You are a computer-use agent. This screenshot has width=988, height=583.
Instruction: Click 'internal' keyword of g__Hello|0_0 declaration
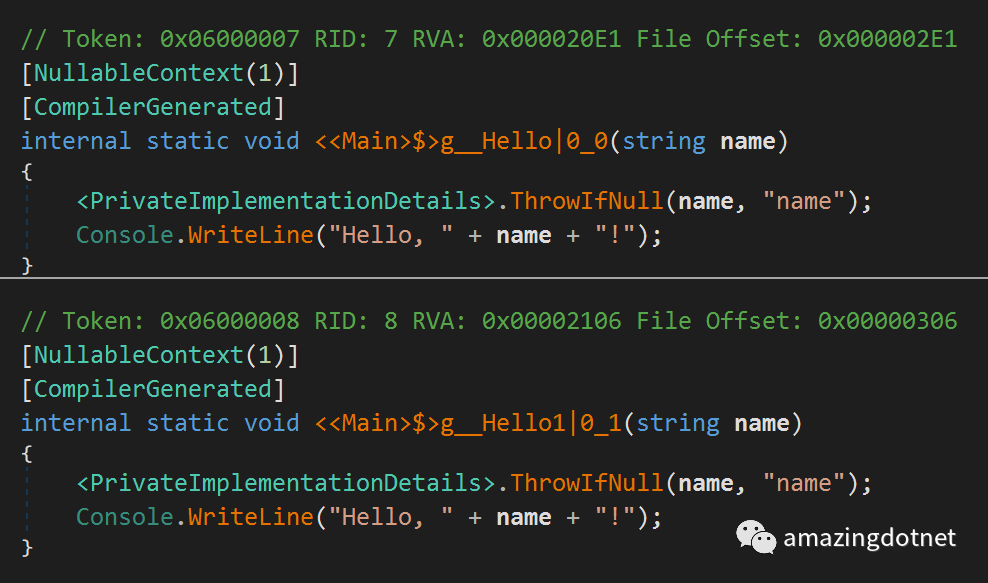point(76,141)
